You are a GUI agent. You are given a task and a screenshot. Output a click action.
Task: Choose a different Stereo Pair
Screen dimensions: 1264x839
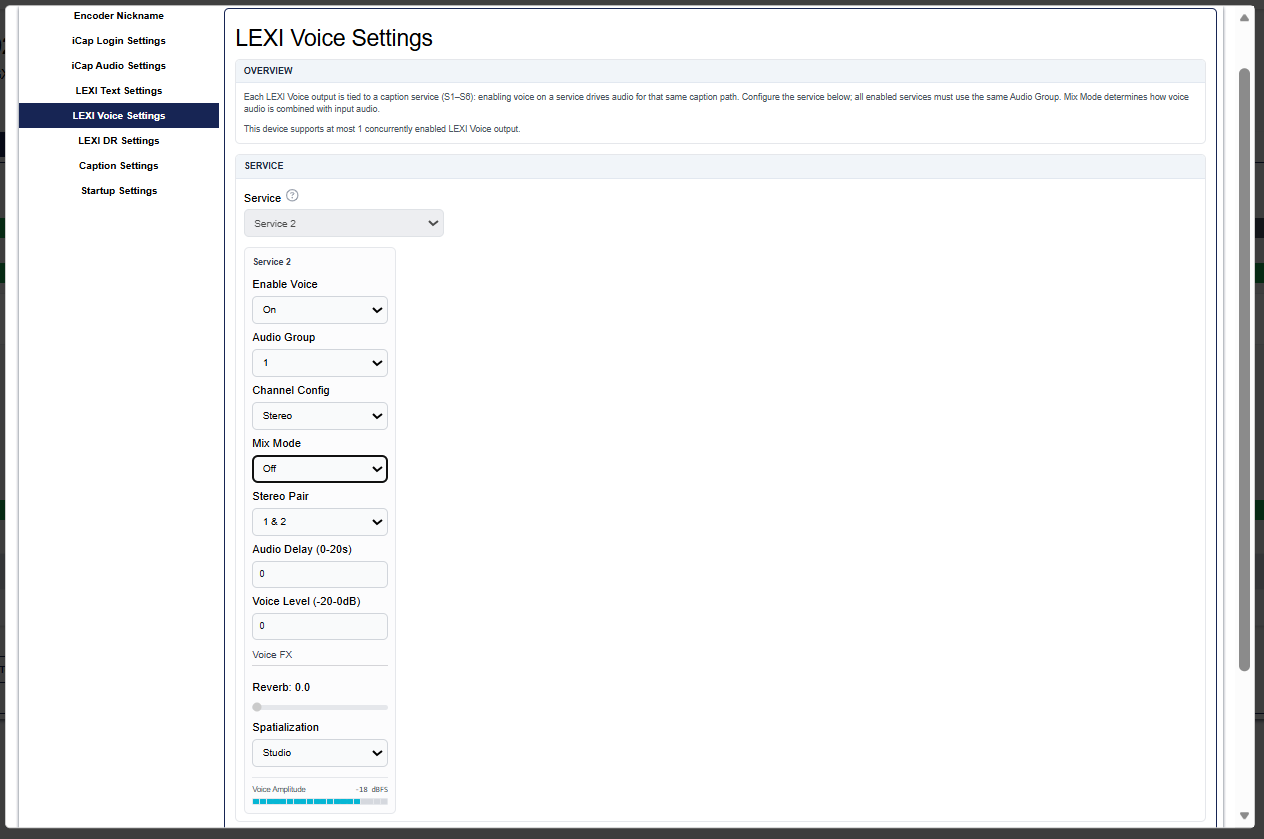coord(320,522)
